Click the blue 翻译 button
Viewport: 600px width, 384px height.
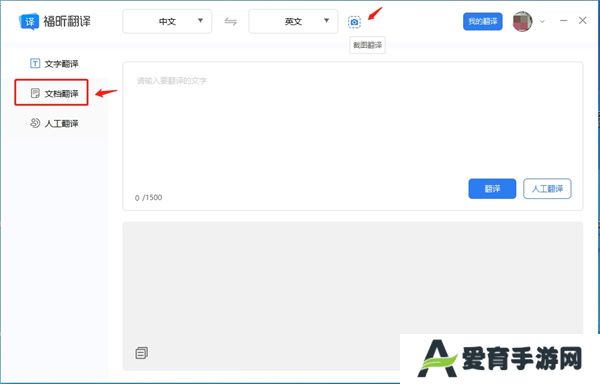(x=492, y=189)
